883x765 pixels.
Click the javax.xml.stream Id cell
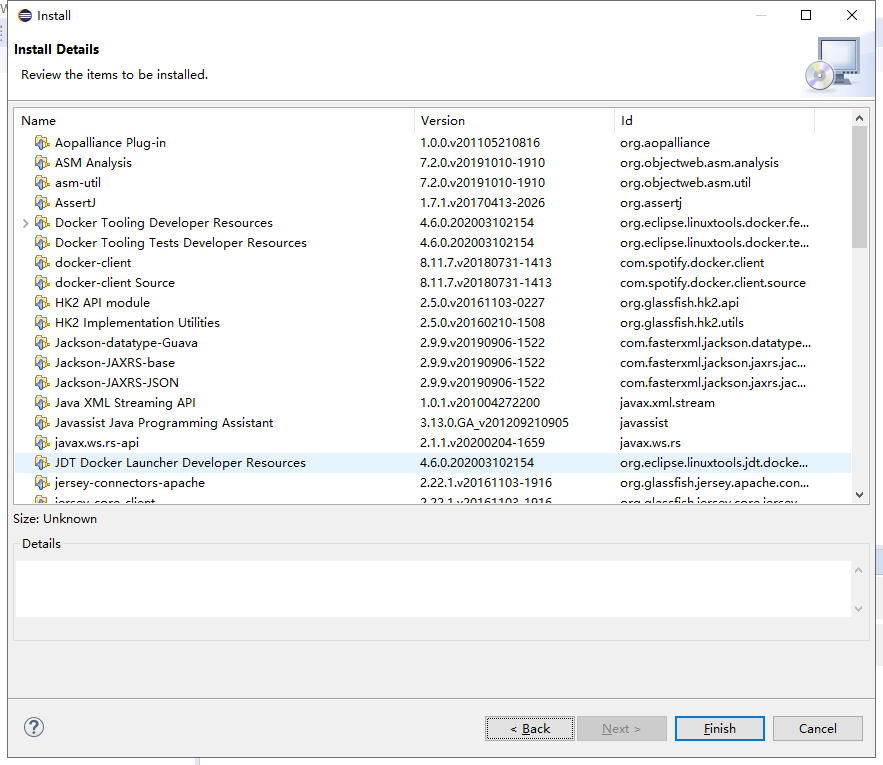tap(667, 403)
